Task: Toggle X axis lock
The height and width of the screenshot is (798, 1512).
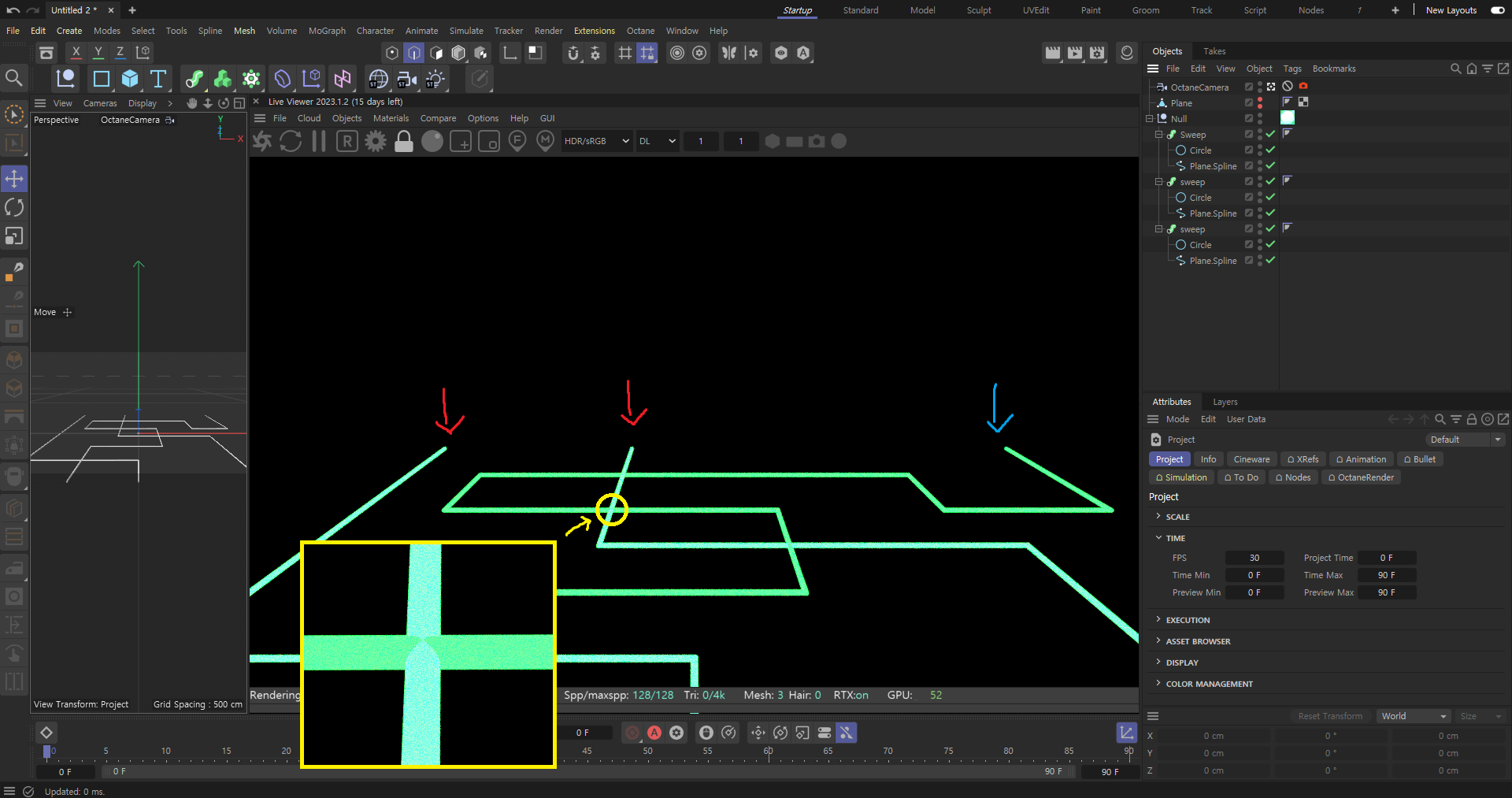Action: pos(76,53)
